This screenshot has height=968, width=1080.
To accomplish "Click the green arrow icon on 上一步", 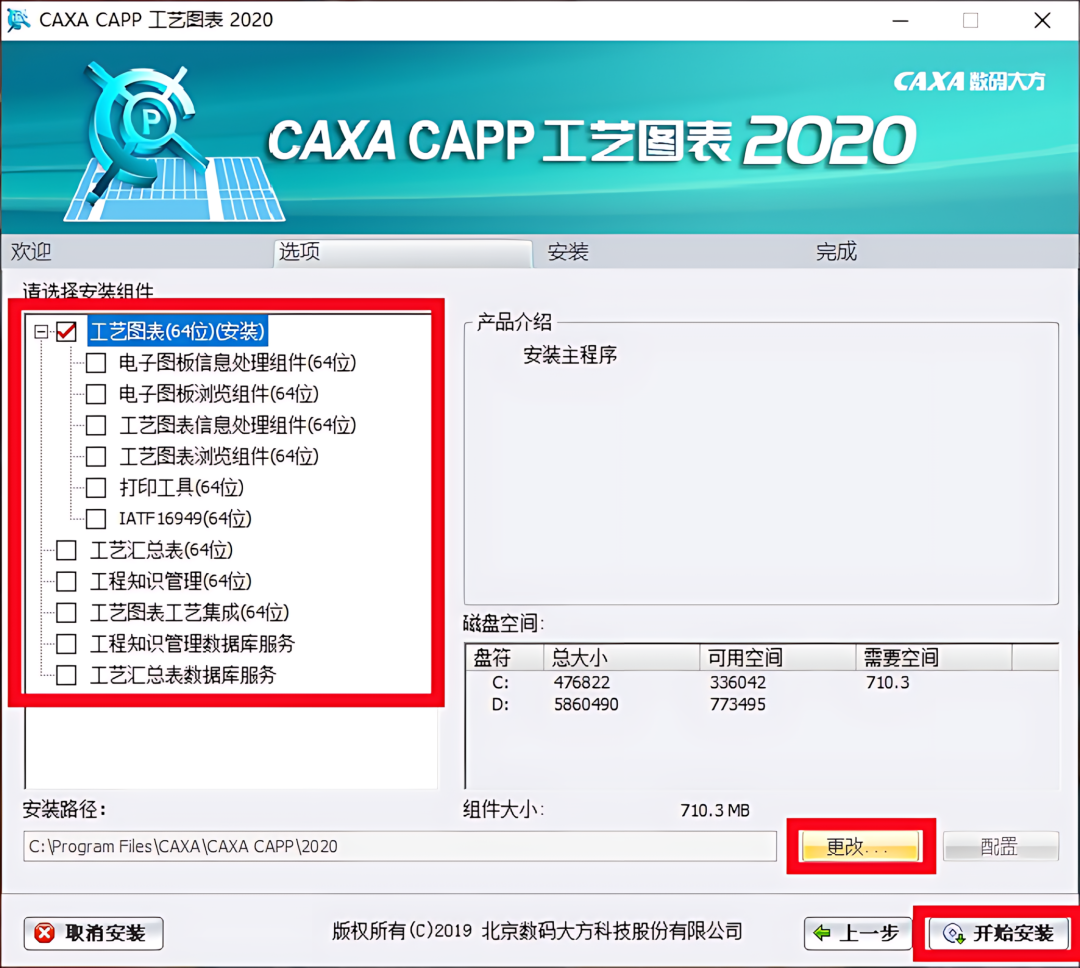I will click(x=822, y=933).
